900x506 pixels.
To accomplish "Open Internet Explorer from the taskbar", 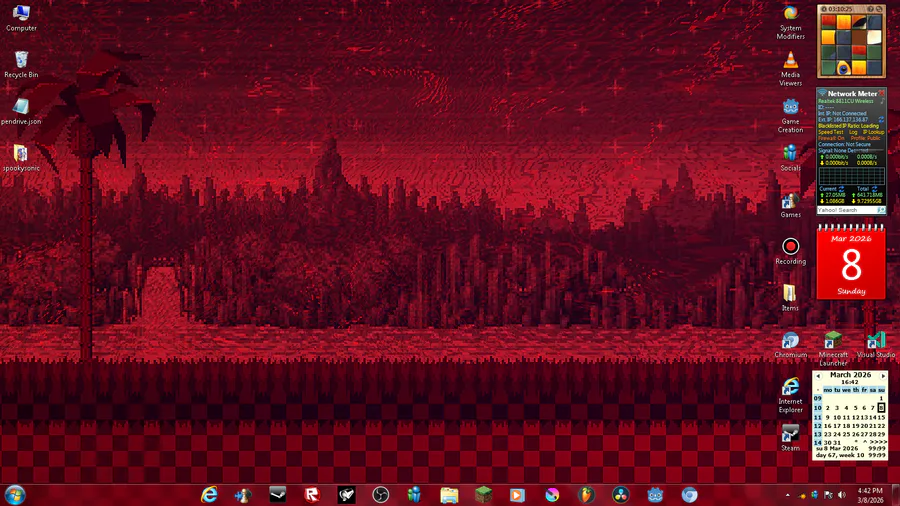I will (x=209, y=495).
